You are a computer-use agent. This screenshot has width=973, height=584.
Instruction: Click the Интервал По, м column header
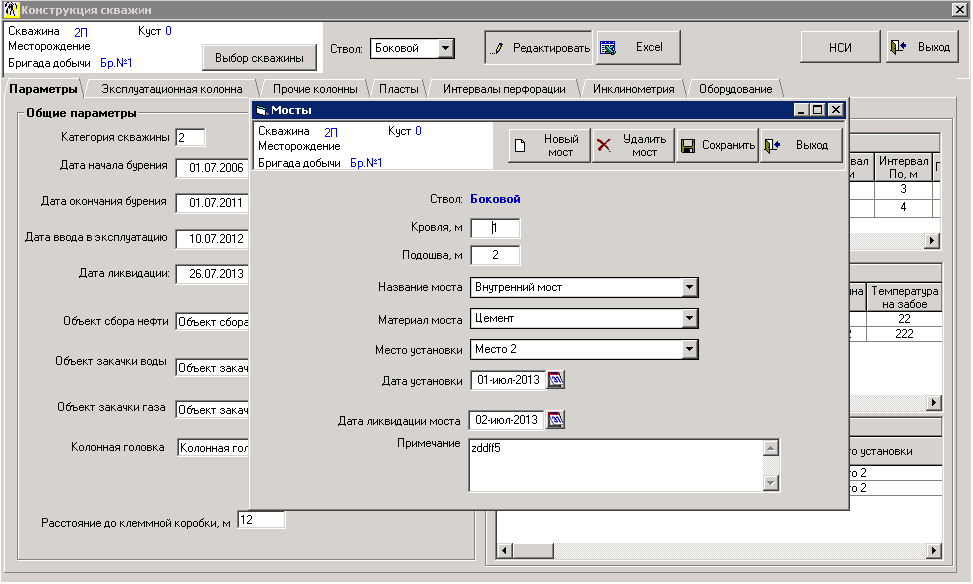click(x=904, y=168)
